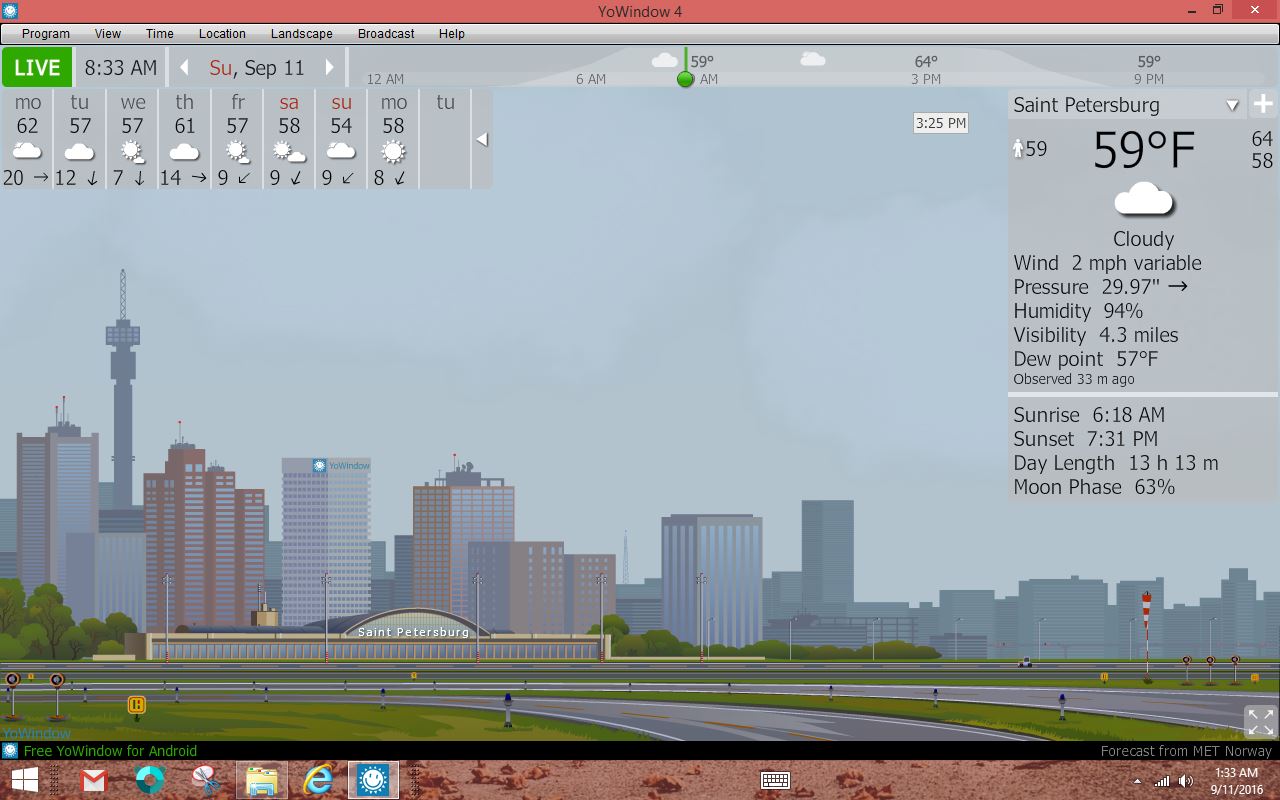Screen dimensions: 1280x800
Task: Click the fullscreen expand icon
Action: tap(1260, 721)
